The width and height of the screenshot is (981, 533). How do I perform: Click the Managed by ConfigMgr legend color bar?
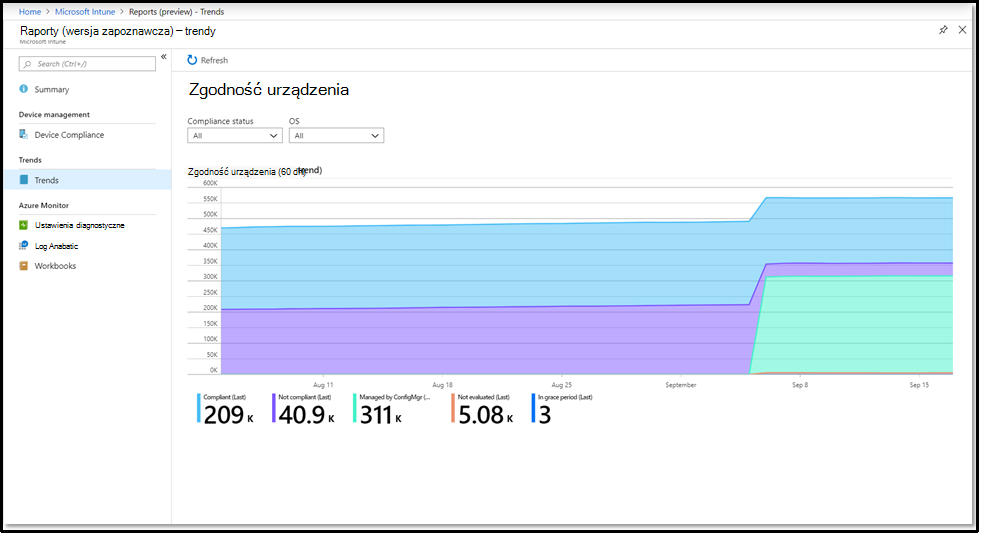click(355, 408)
